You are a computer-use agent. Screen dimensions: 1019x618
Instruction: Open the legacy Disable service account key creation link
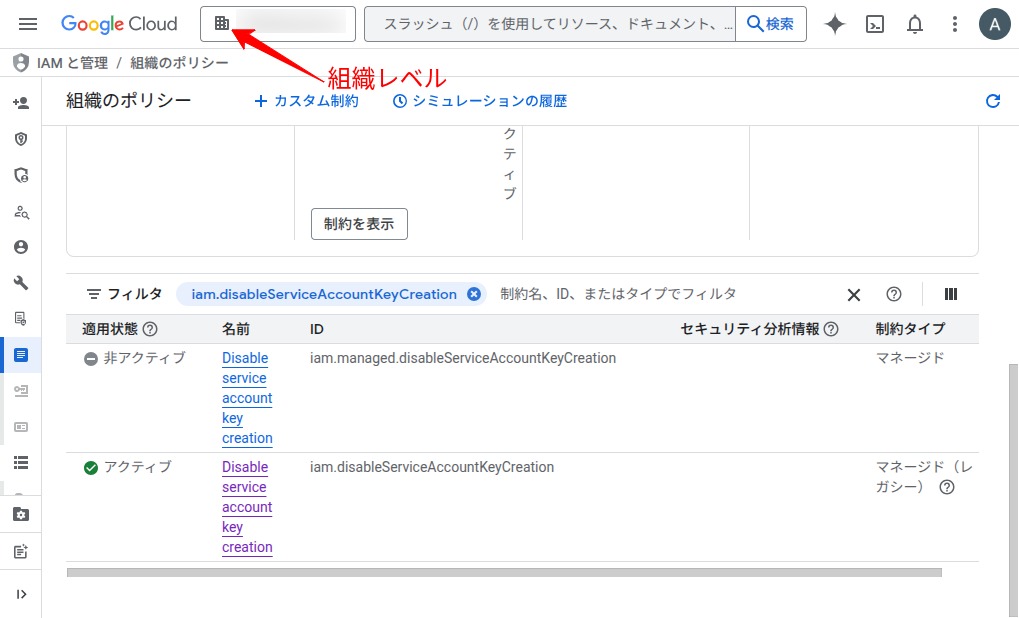point(246,507)
